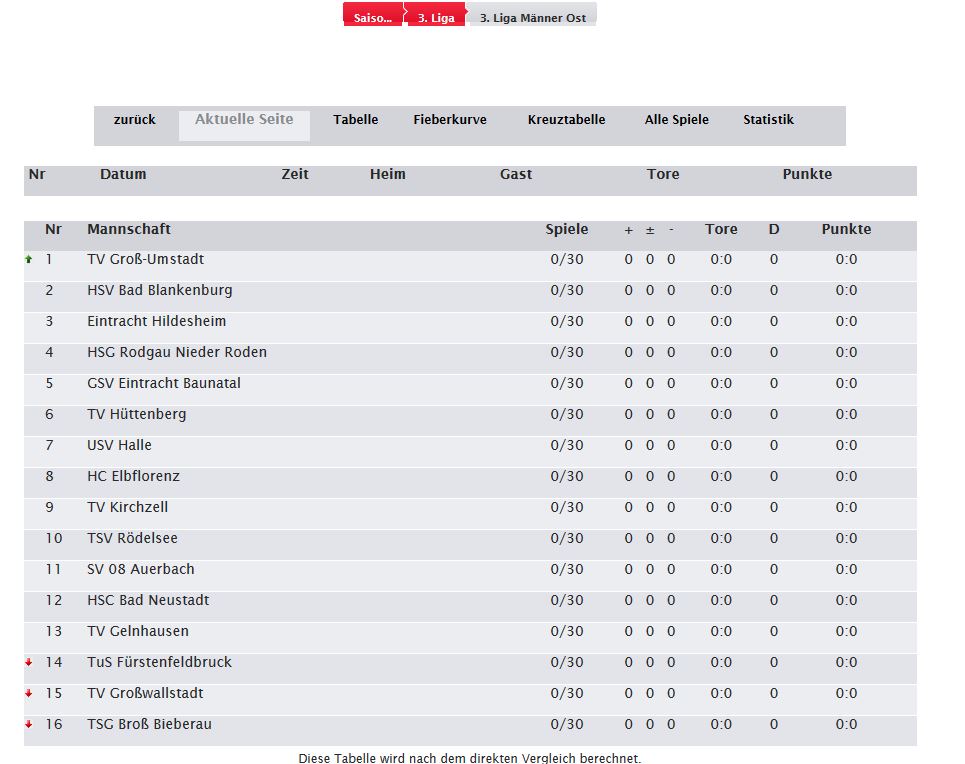965x764 pixels.
Task: Open the Alle Spiele tab
Action: coord(676,120)
